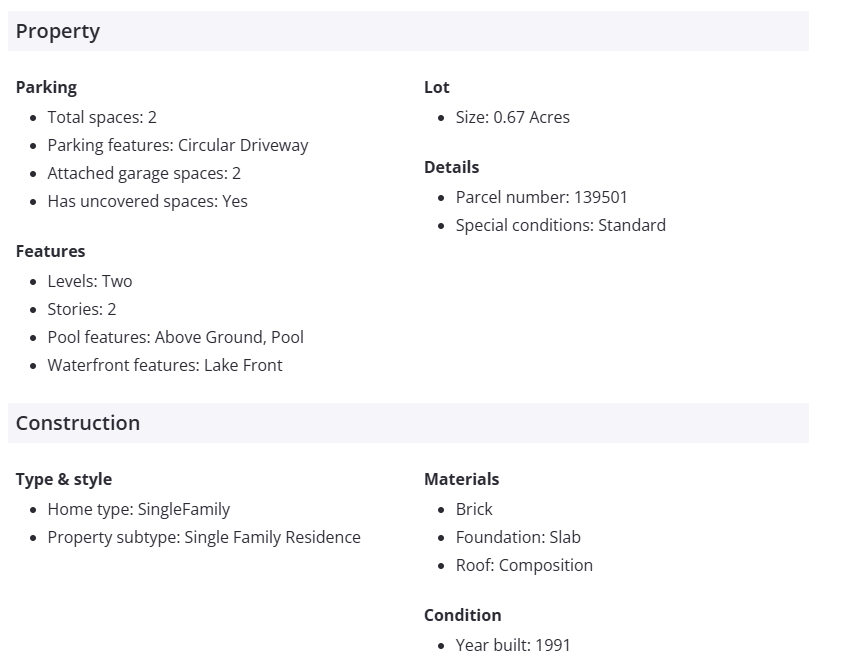Click the Roof: Composition entry
This screenshot has width=841, height=657.
tap(524, 565)
